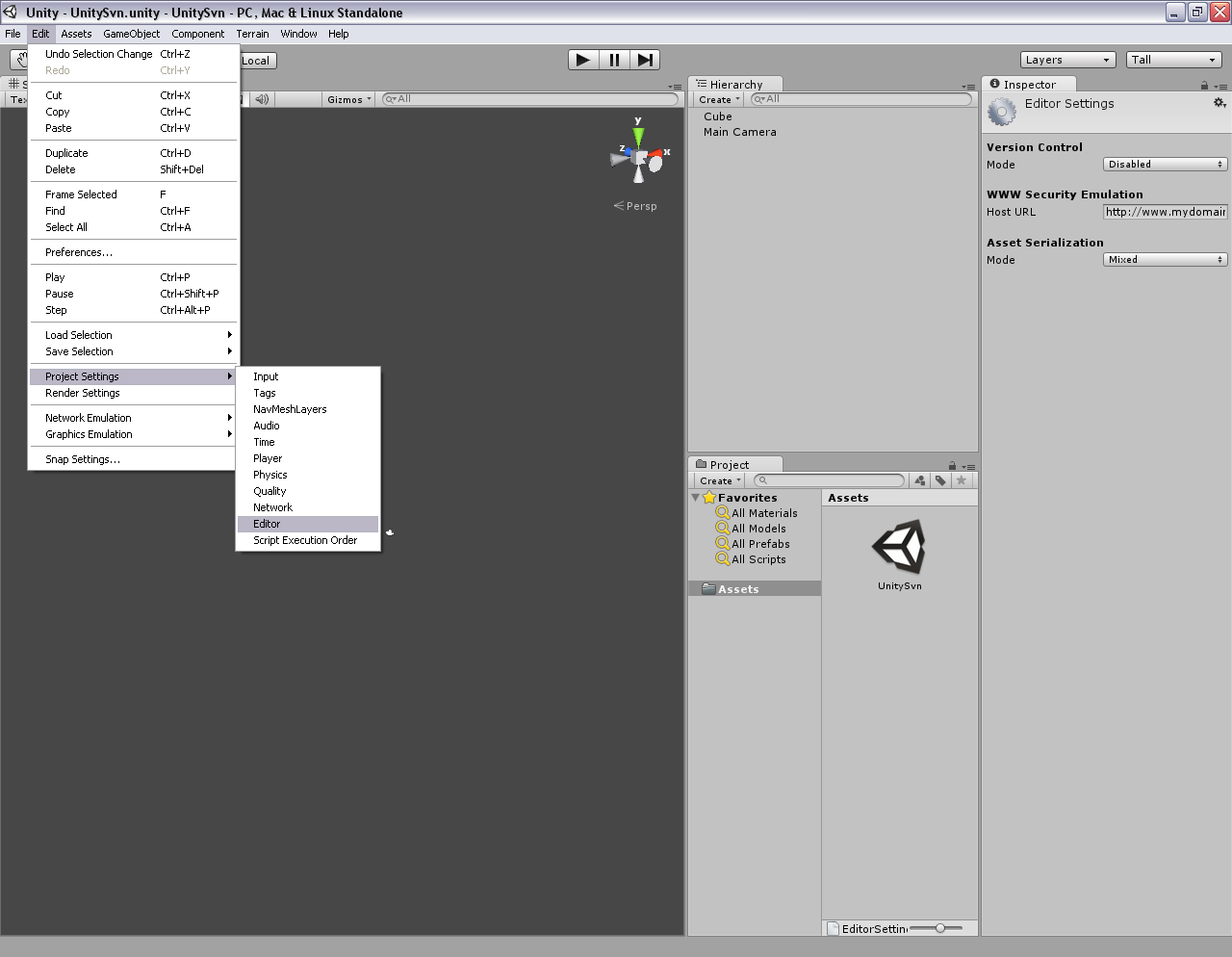Open the Terrain menu
Image resolution: width=1232 pixels, height=957 pixels.
(x=253, y=34)
